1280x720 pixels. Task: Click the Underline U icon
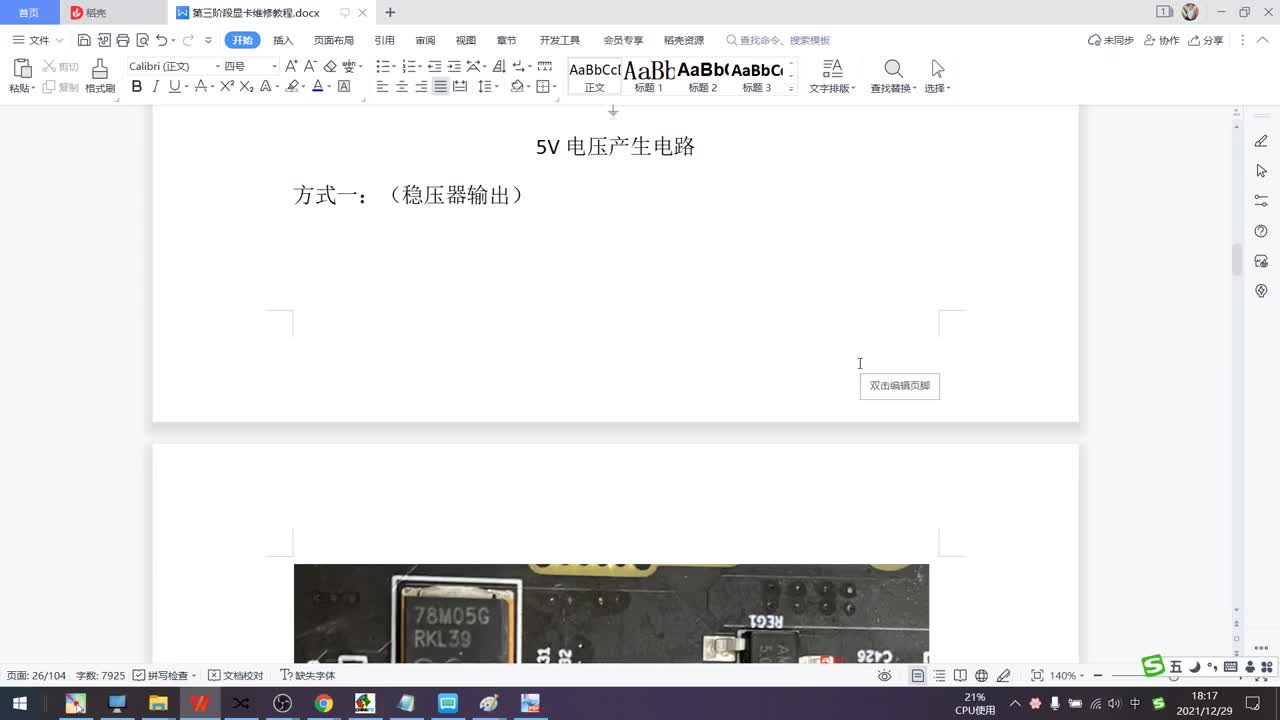pyautogui.click(x=174, y=87)
